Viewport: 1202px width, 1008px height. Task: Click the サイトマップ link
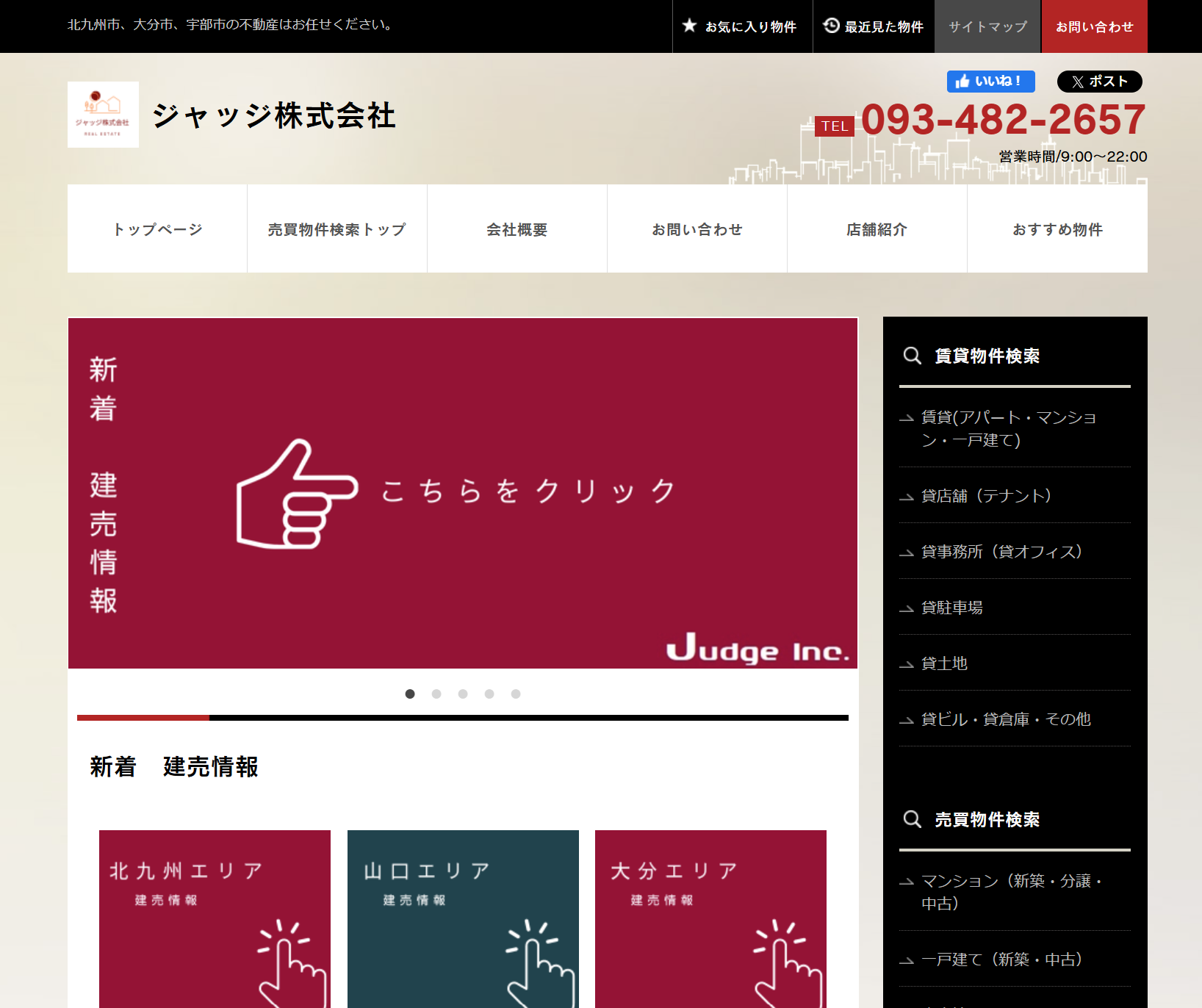point(987,26)
